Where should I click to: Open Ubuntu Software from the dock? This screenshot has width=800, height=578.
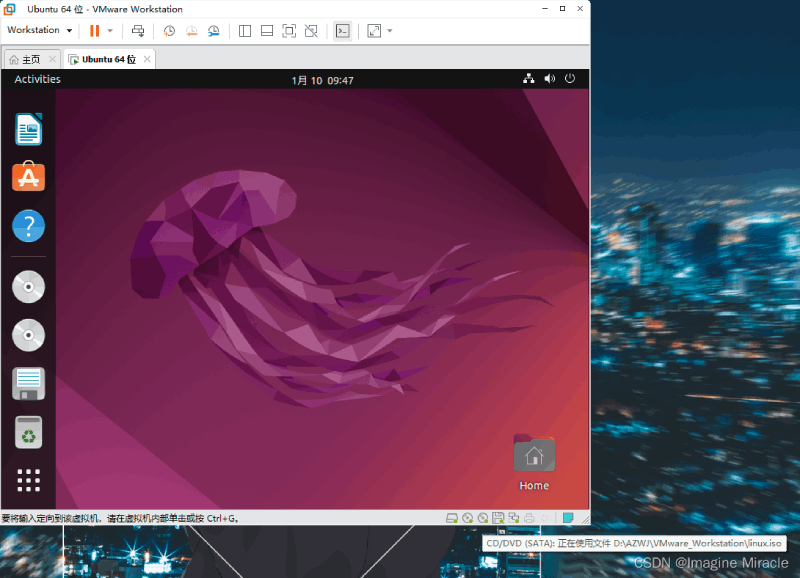click(x=29, y=177)
